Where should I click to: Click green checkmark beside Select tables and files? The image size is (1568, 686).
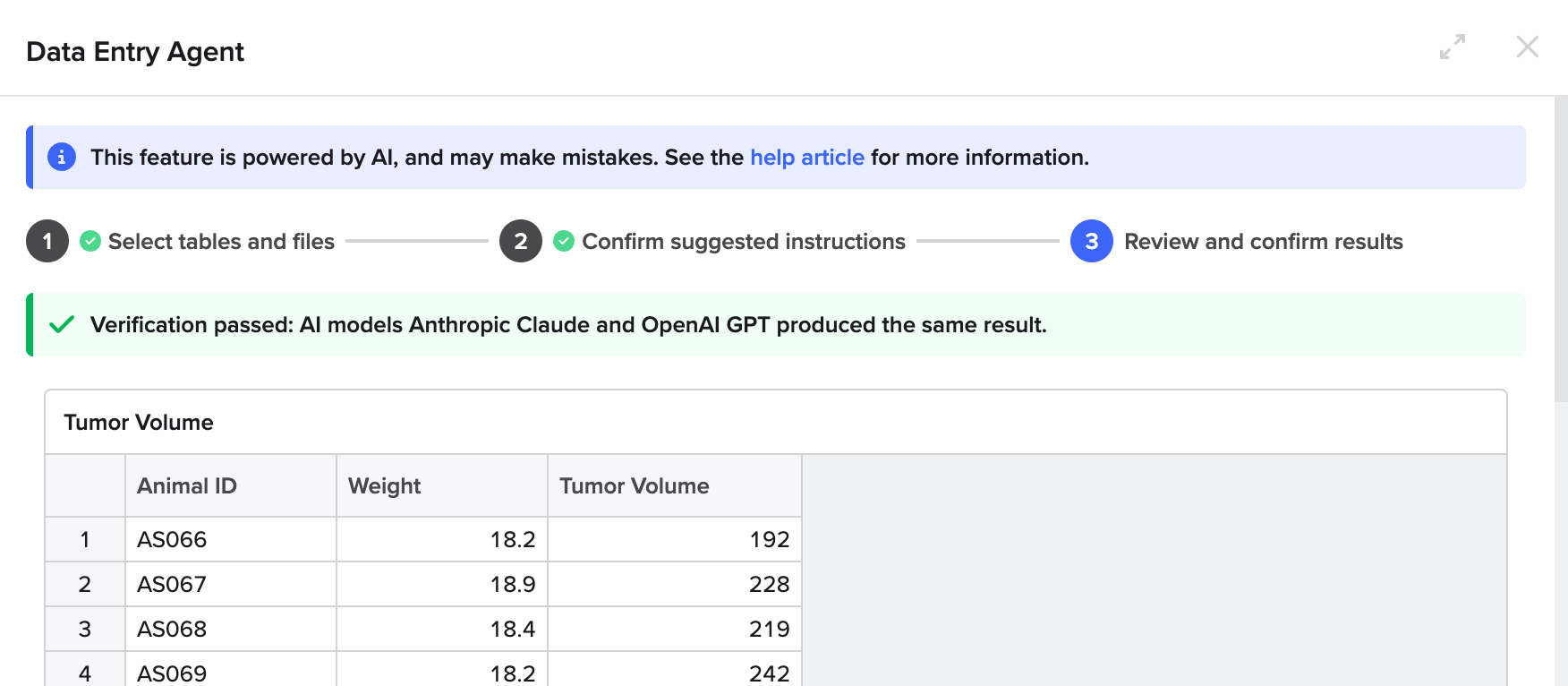coord(90,241)
